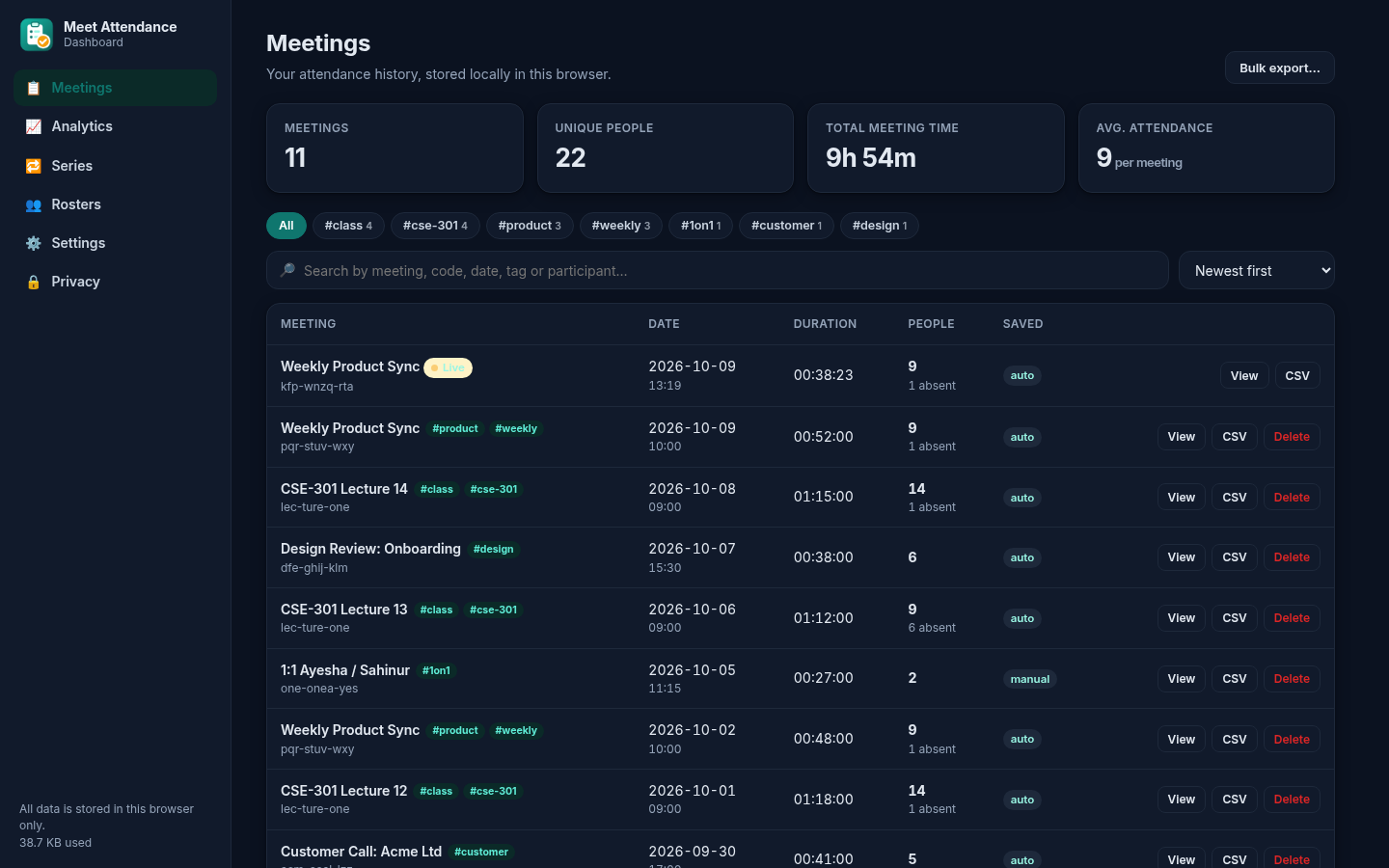Screen dimensions: 1389x868
Task: Click the Total Meeting Time value 9h 54m
Action: click(871, 158)
